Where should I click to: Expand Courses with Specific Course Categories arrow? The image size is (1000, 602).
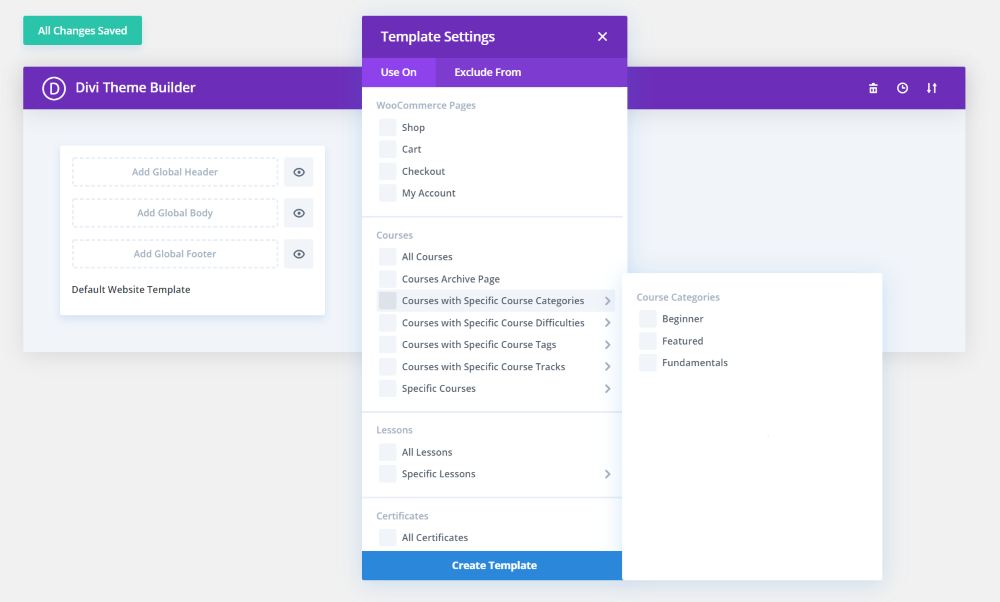(x=607, y=301)
